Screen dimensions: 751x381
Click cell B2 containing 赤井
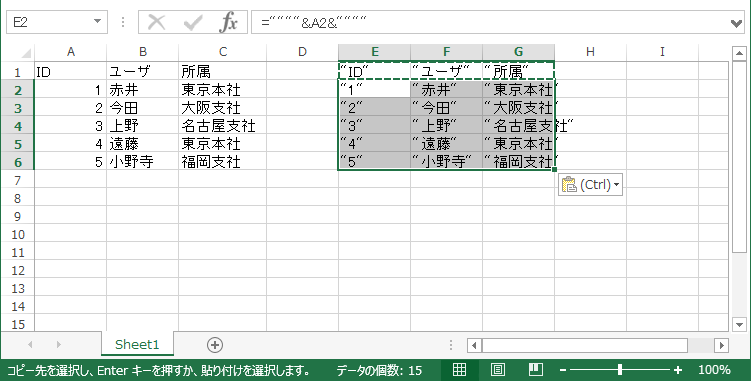point(142,90)
